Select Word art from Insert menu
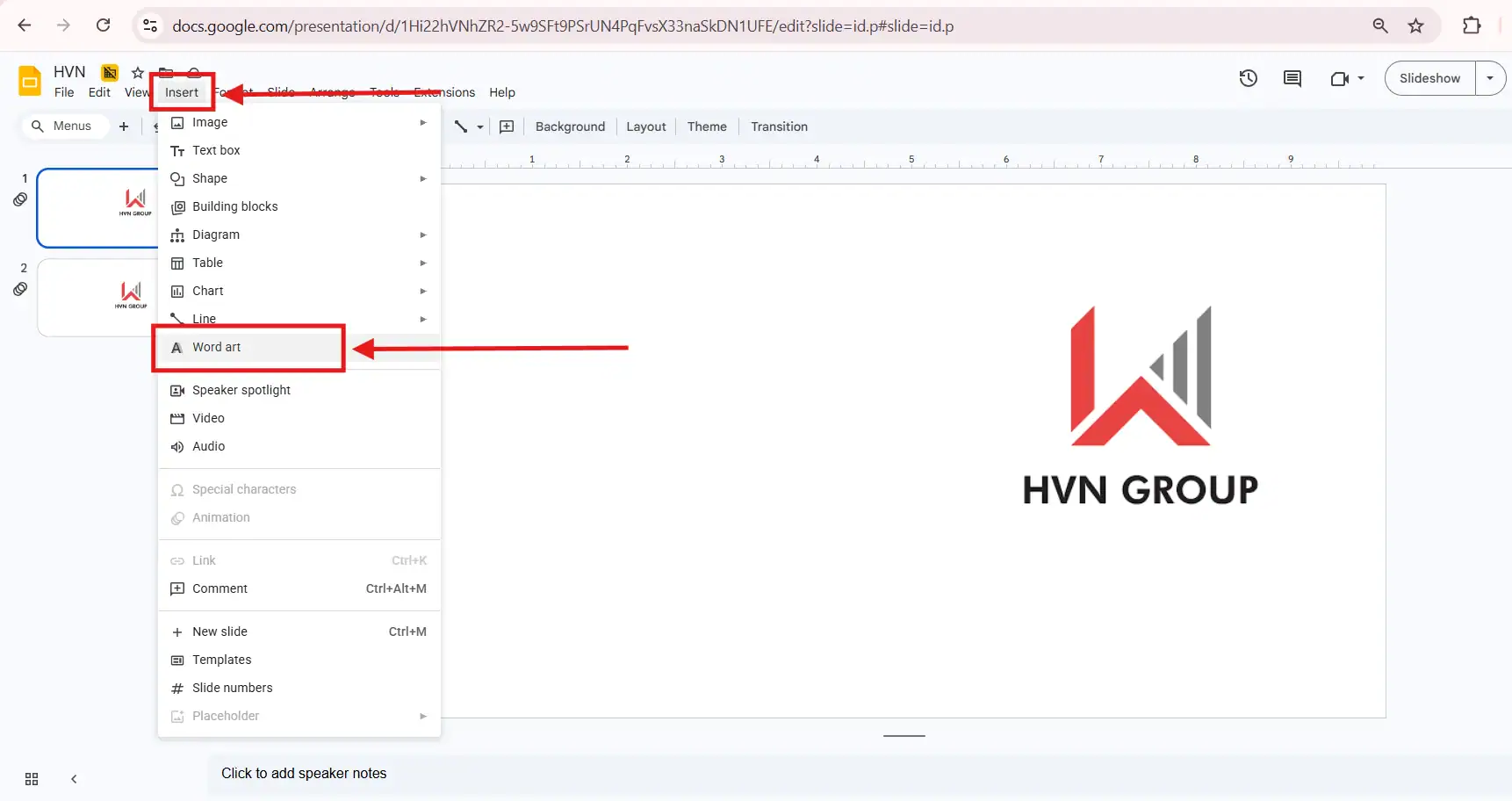This screenshot has width=1512, height=801. [x=217, y=347]
